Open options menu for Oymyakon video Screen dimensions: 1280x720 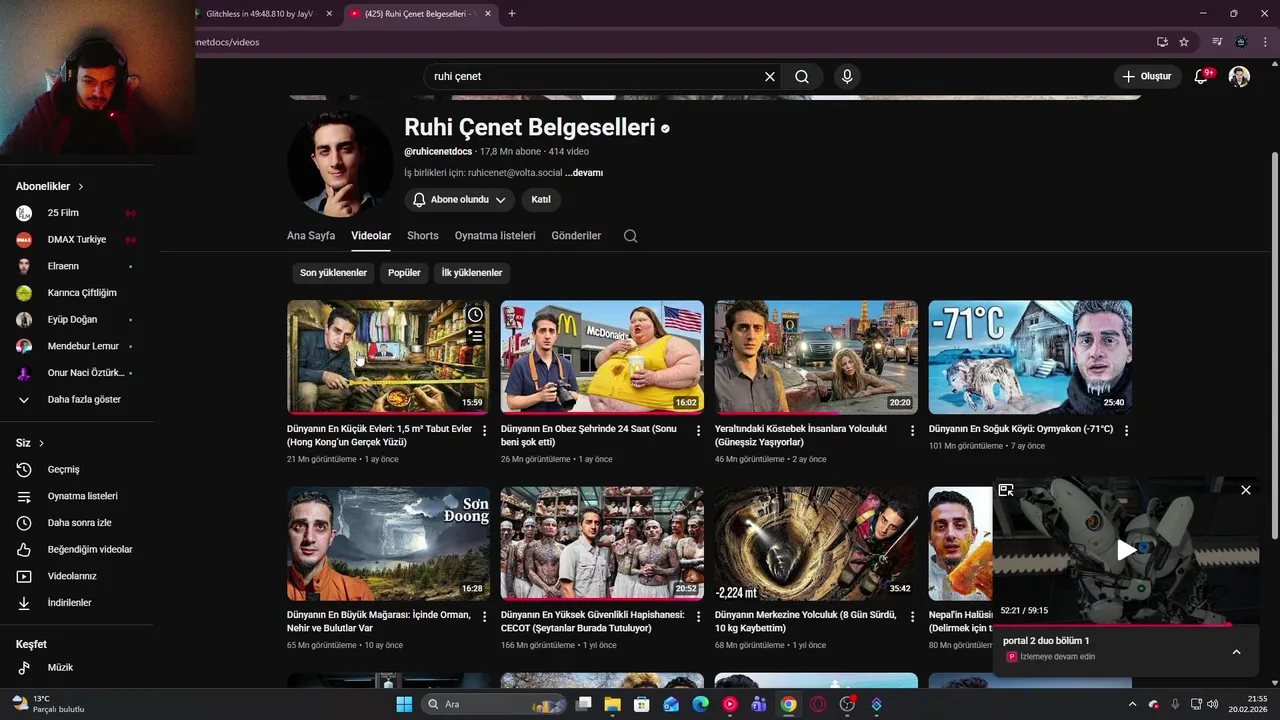tap(1126, 431)
